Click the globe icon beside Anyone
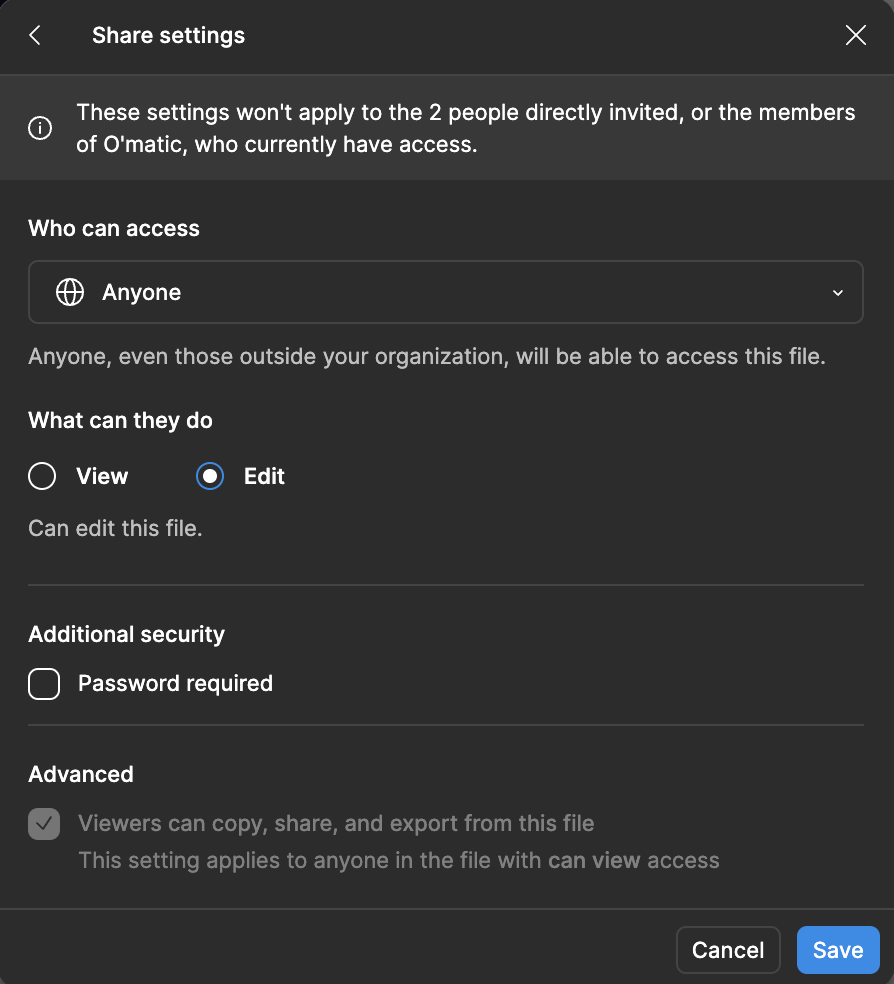The height and width of the screenshot is (984, 894). click(x=70, y=293)
